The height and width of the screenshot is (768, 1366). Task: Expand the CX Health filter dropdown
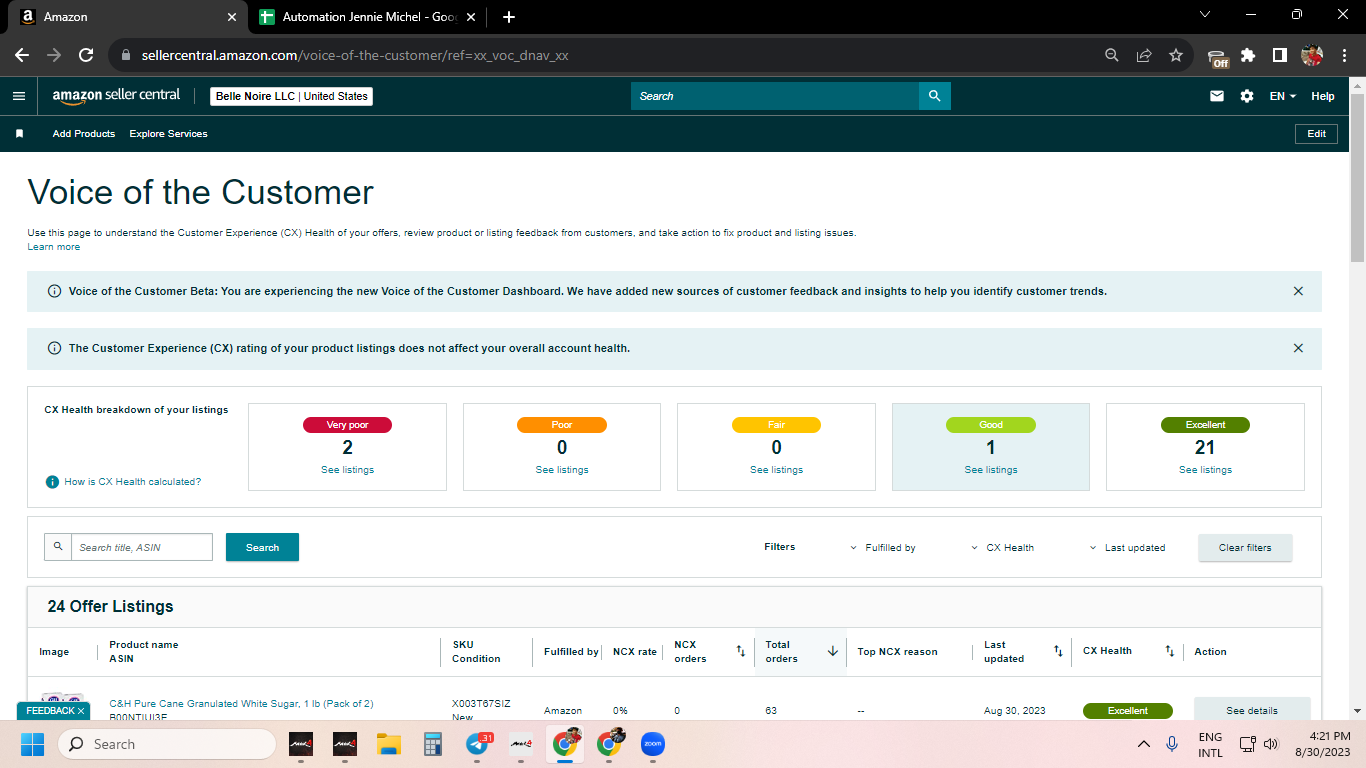tap(1003, 548)
